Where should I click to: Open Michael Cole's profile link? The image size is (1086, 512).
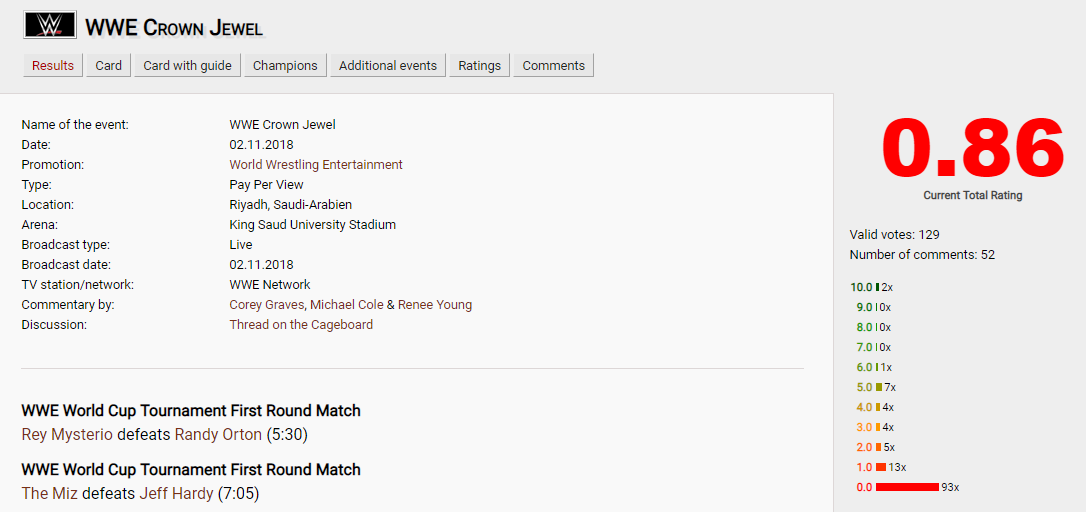[344, 305]
